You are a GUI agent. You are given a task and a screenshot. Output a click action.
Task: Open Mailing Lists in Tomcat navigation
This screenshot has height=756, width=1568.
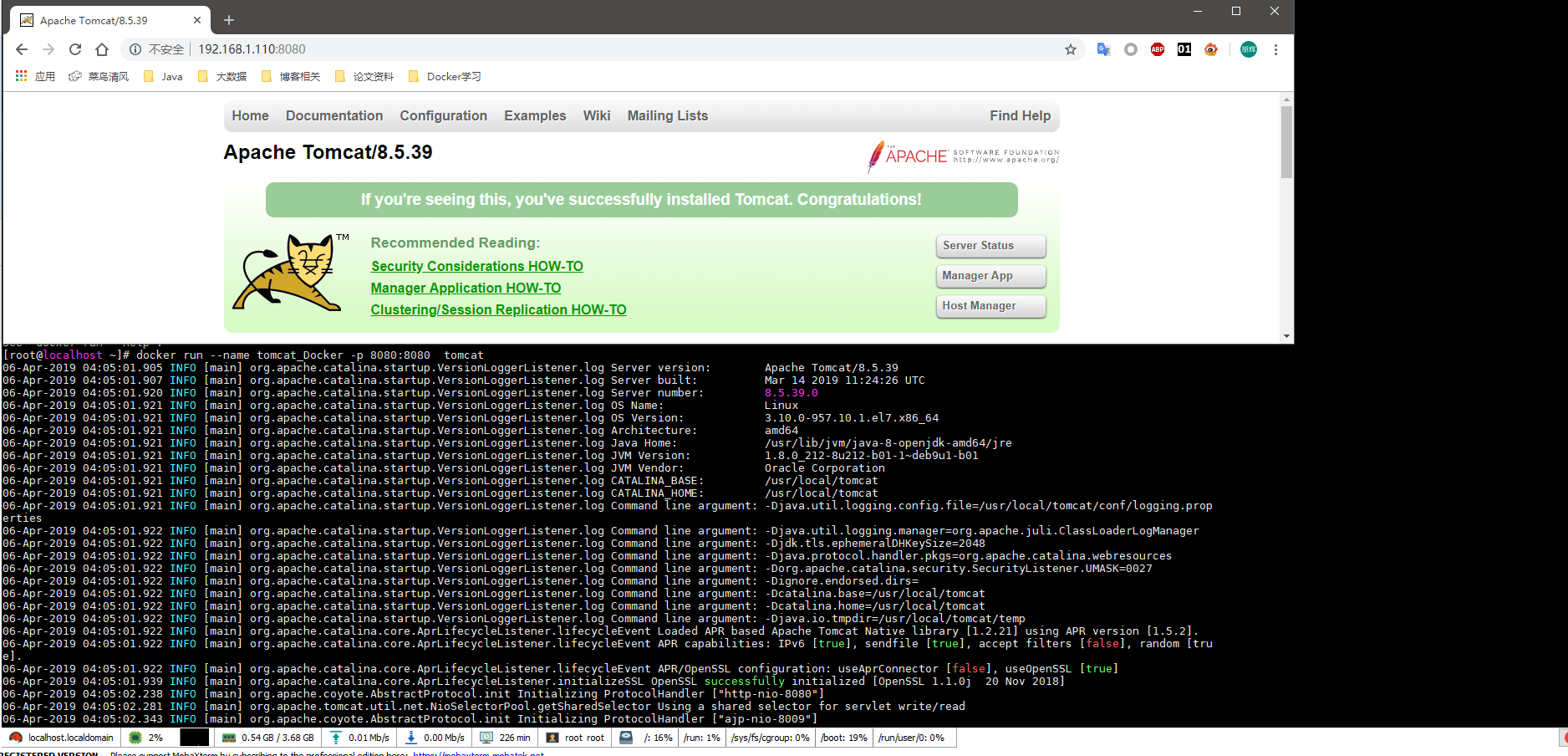(668, 115)
